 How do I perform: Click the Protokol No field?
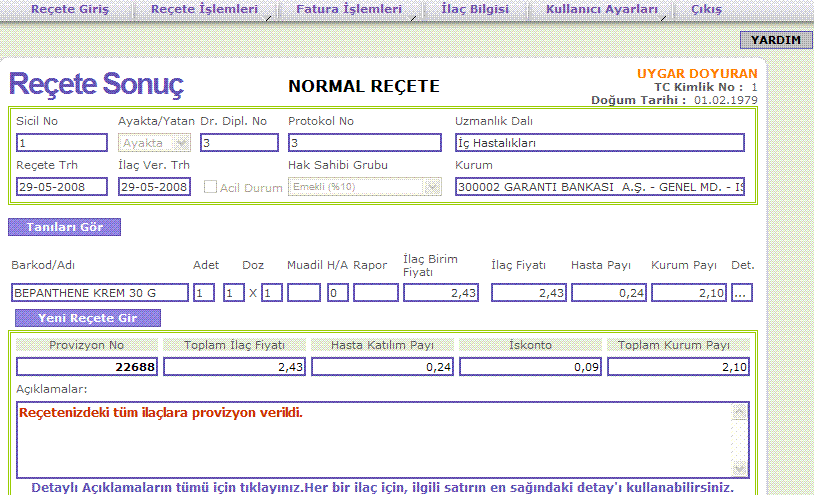pos(364,143)
